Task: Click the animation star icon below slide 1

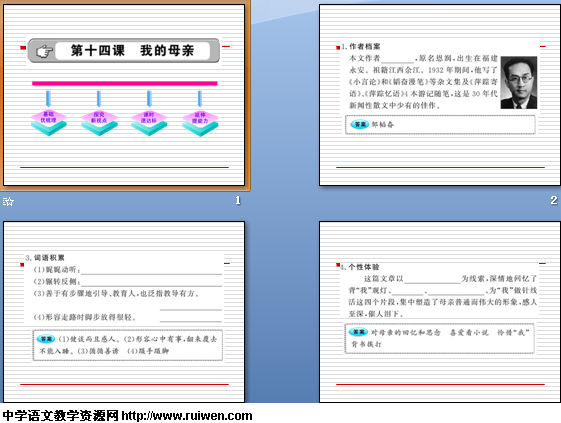Action: click(8, 201)
